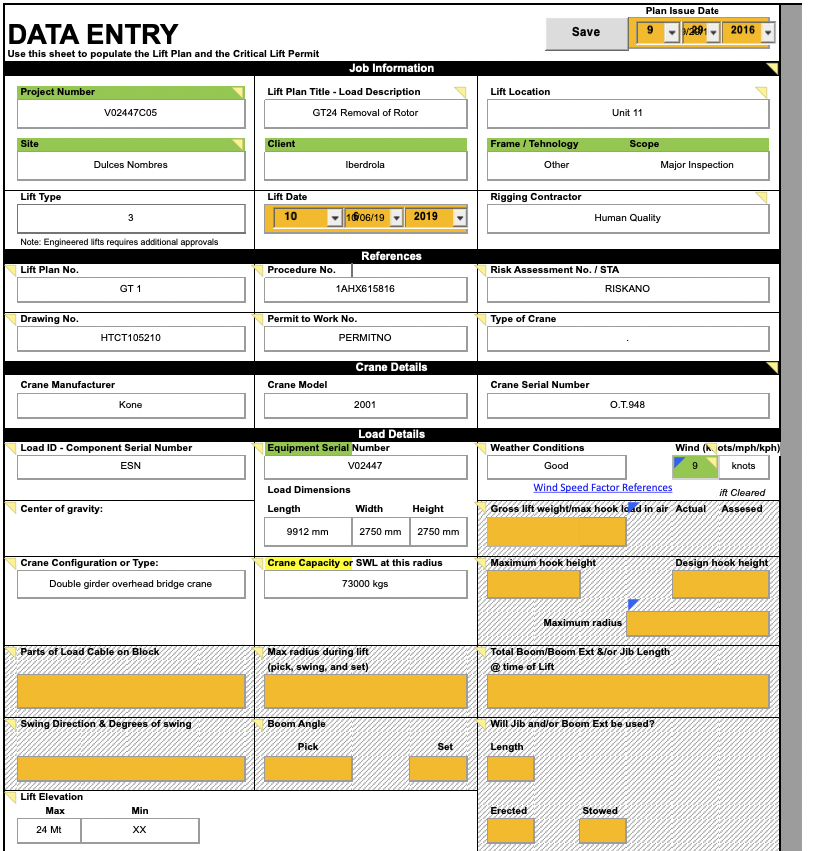Click note marker at Lift Location header corner
Image resolution: width=817 pixels, height=851 pixels.
pos(762,92)
